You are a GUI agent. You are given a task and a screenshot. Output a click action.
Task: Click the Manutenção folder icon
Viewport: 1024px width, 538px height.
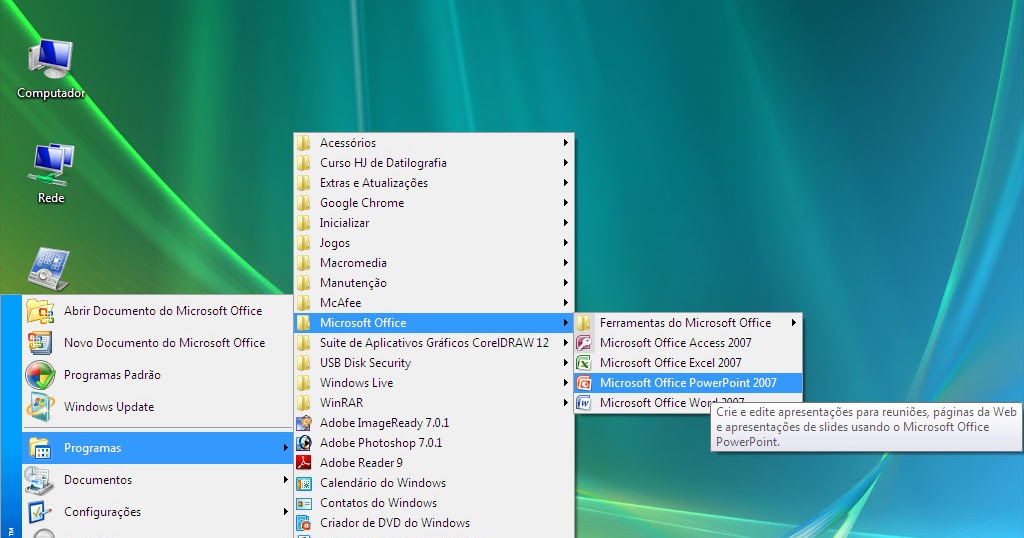click(x=303, y=283)
